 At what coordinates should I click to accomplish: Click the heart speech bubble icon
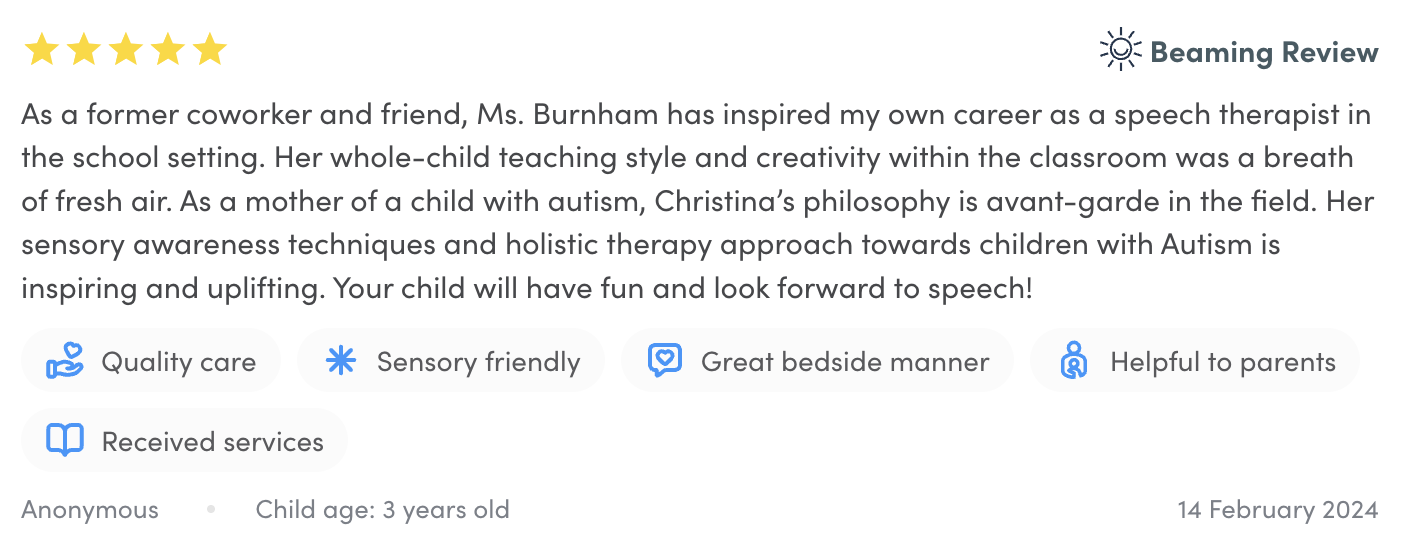pyautogui.click(x=665, y=360)
